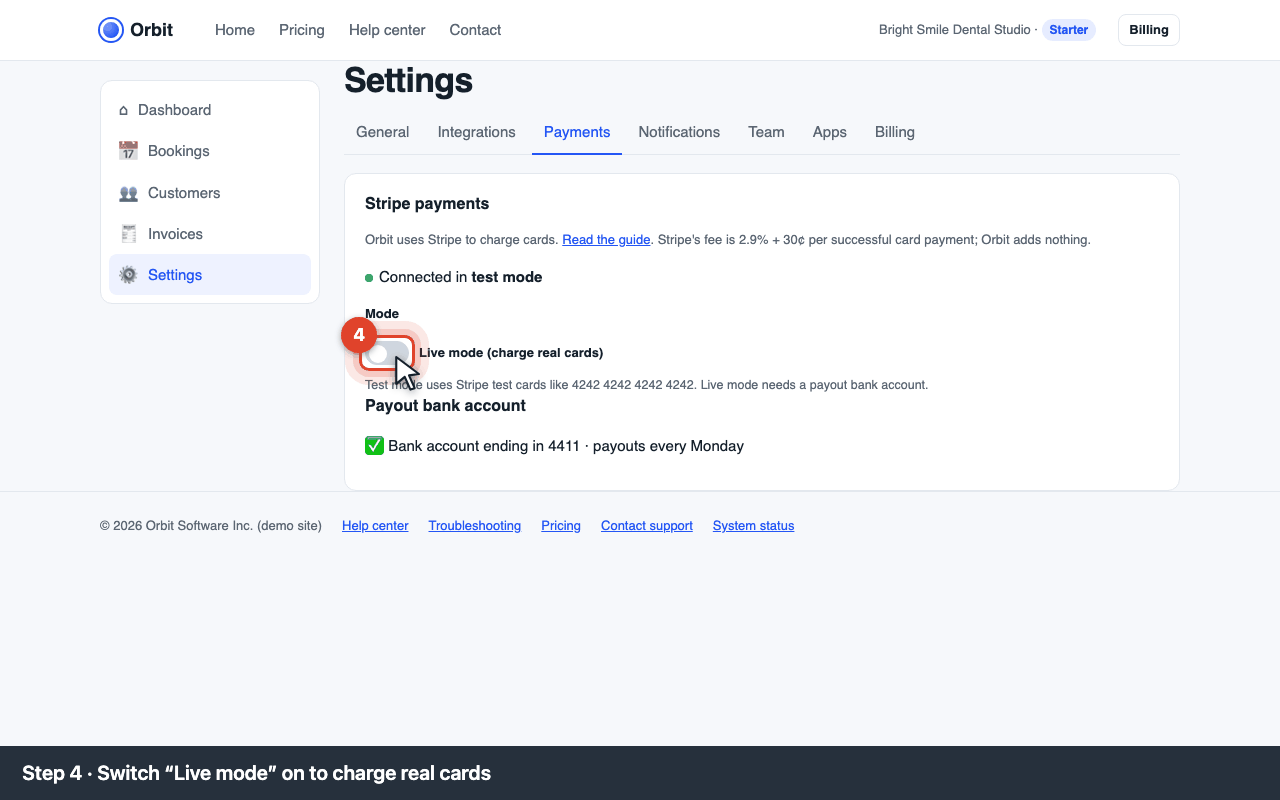Open the Apps tab

point(829,132)
